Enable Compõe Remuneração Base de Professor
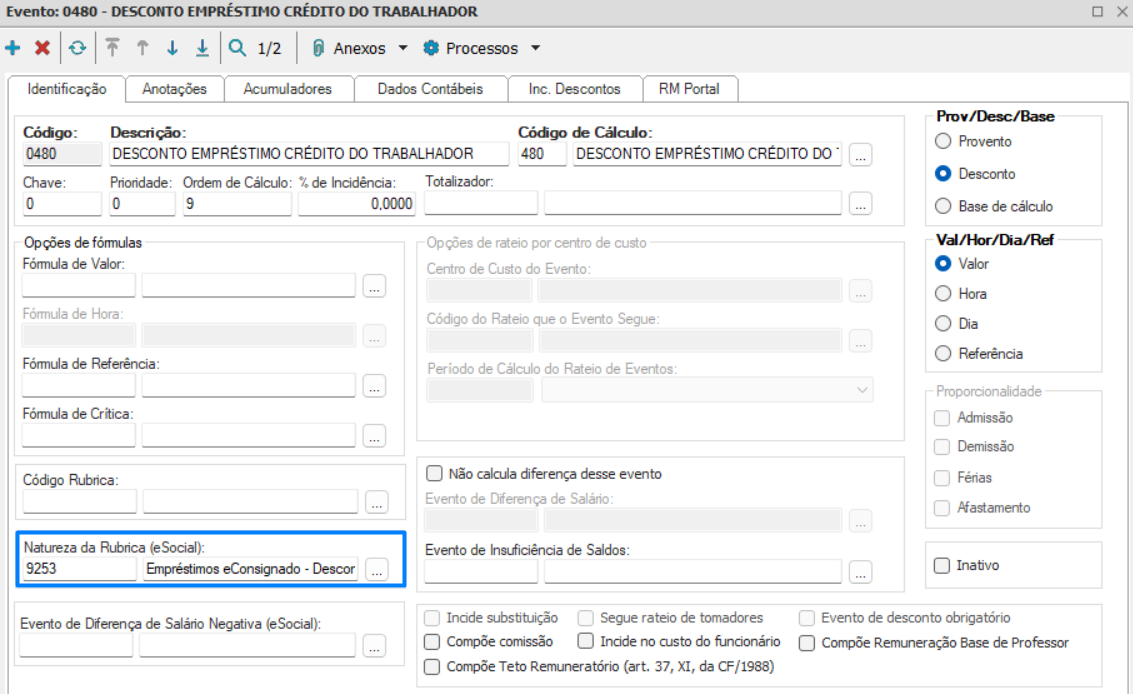This screenshot has width=1133, height=694. click(807, 643)
